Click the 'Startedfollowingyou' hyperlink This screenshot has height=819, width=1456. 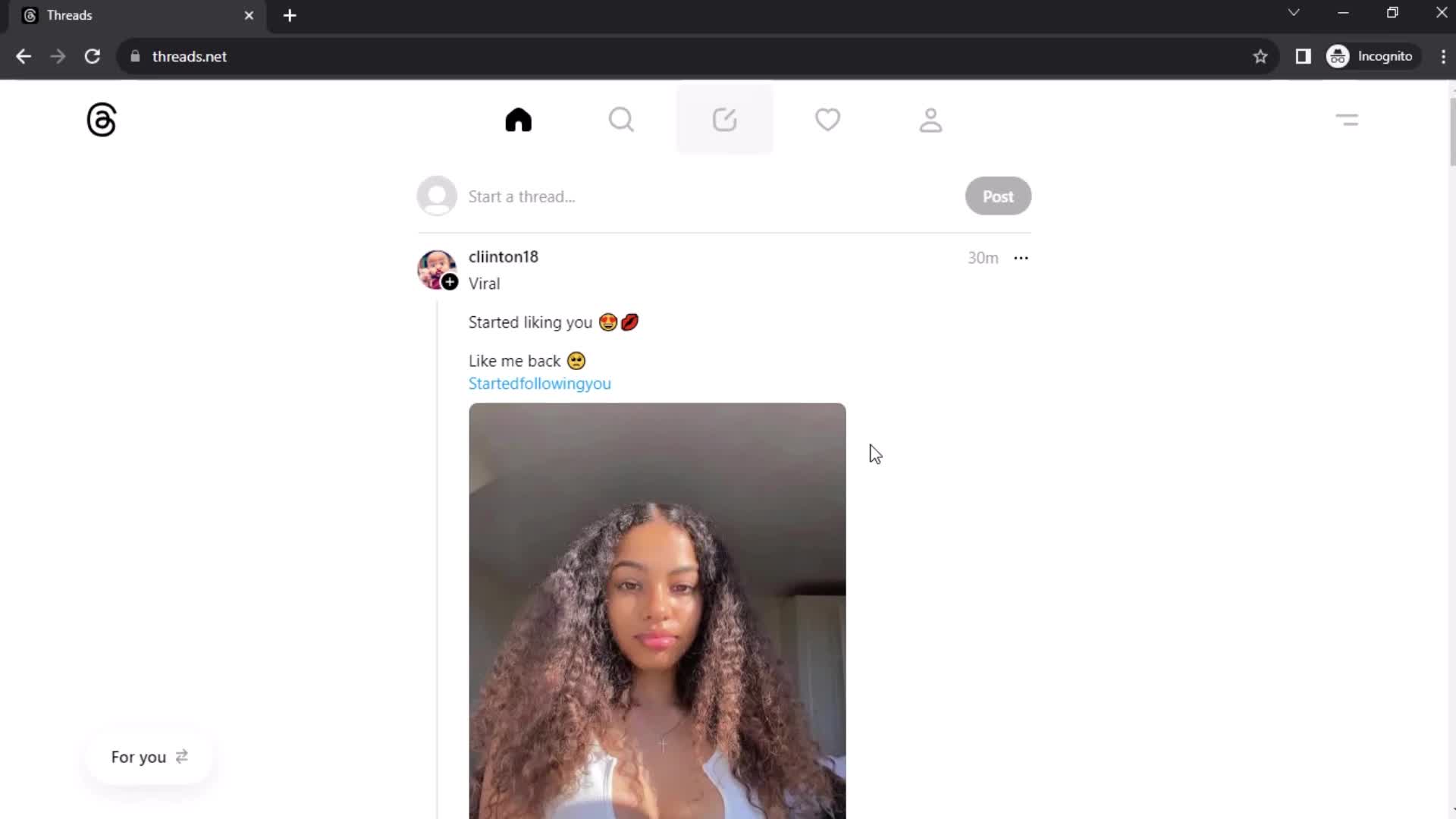tap(539, 383)
